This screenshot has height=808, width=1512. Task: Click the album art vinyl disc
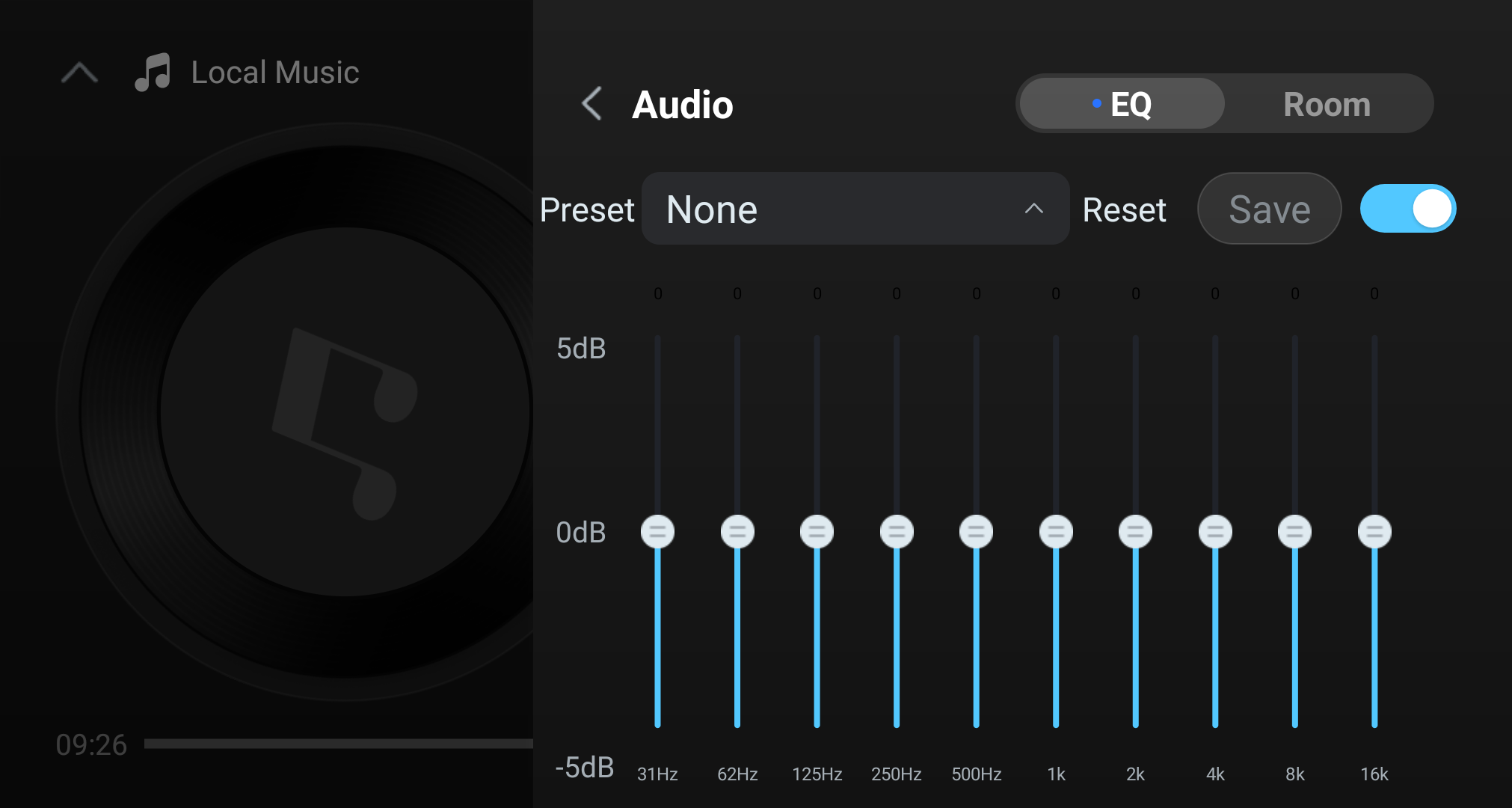coord(295,411)
